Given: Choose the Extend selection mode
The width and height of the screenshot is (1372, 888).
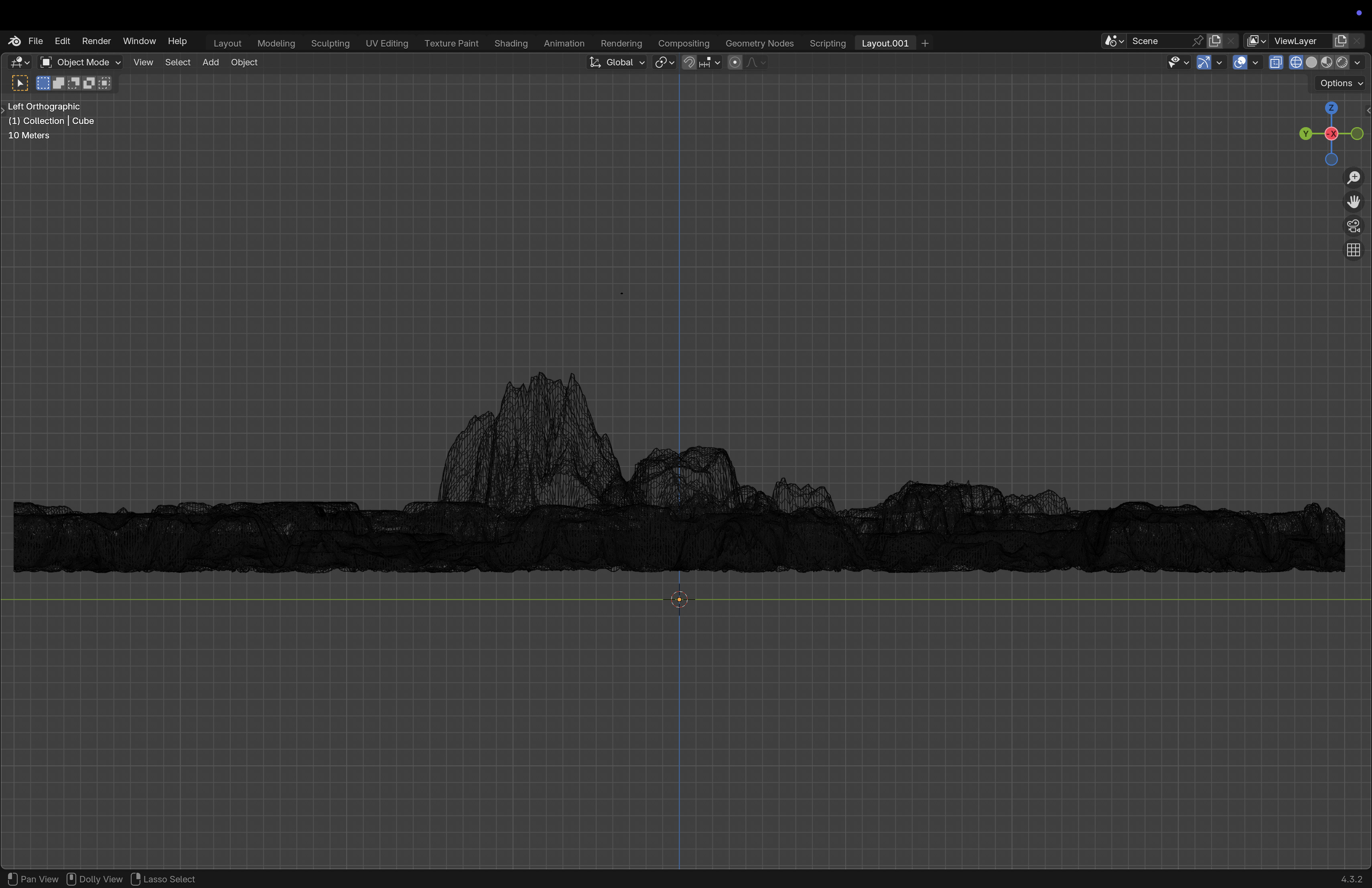Looking at the screenshot, I should [58, 83].
